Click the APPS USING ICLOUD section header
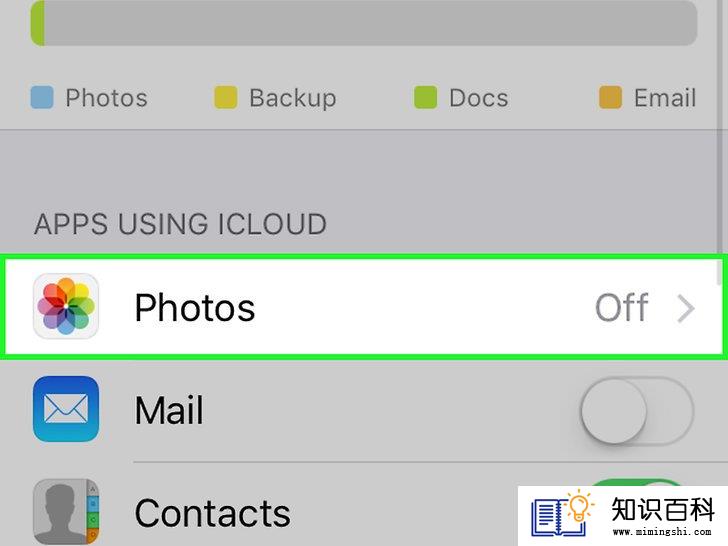728x546 pixels. tap(180, 224)
